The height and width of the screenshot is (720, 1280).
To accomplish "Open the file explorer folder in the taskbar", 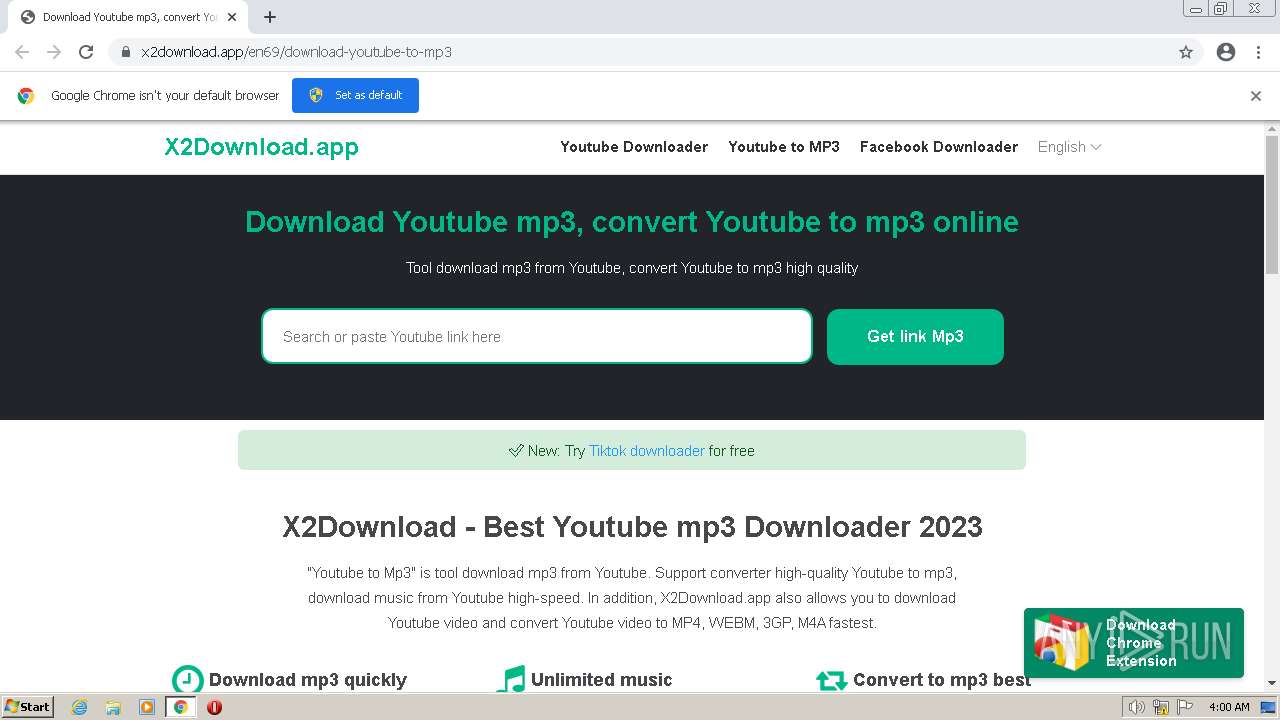I will [113, 707].
